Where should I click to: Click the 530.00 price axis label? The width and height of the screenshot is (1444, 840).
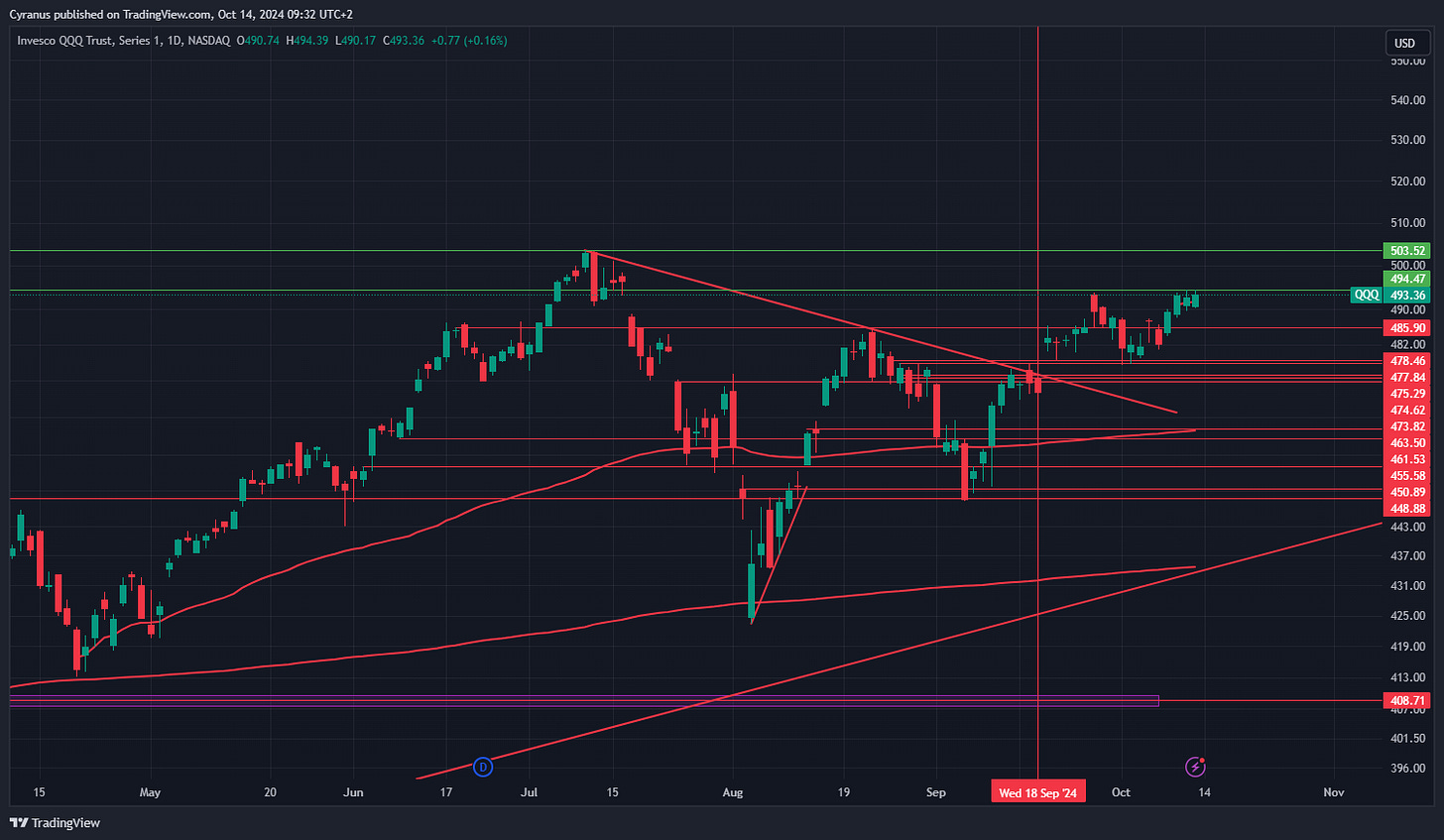[1407, 140]
